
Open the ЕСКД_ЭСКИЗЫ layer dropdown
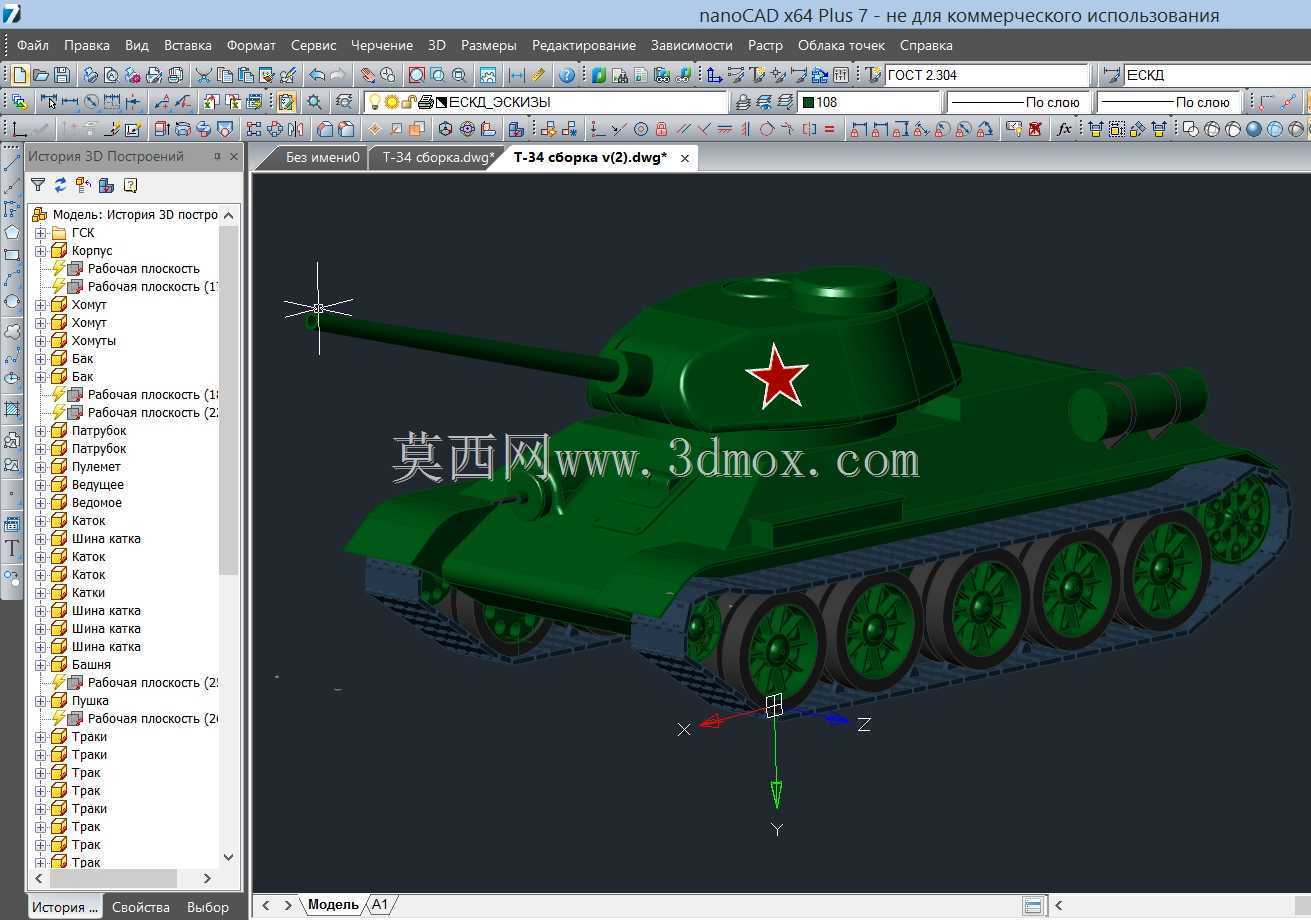[x=546, y=102]
